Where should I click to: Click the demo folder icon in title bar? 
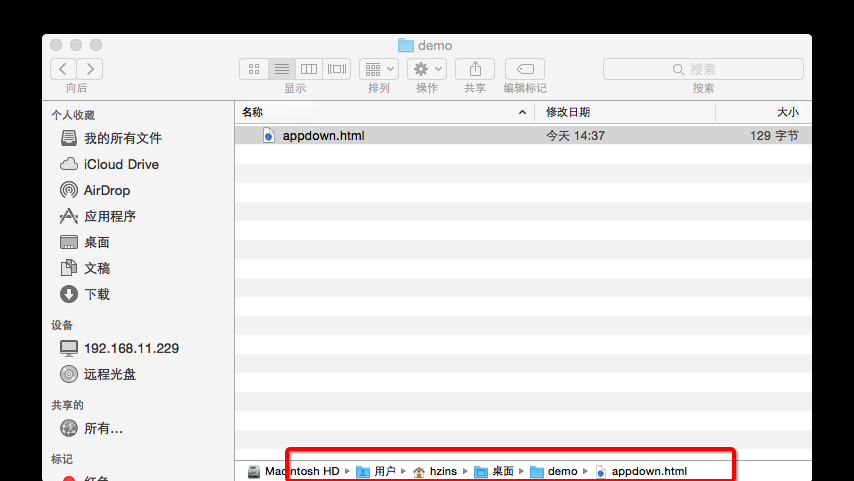[406, 45]
